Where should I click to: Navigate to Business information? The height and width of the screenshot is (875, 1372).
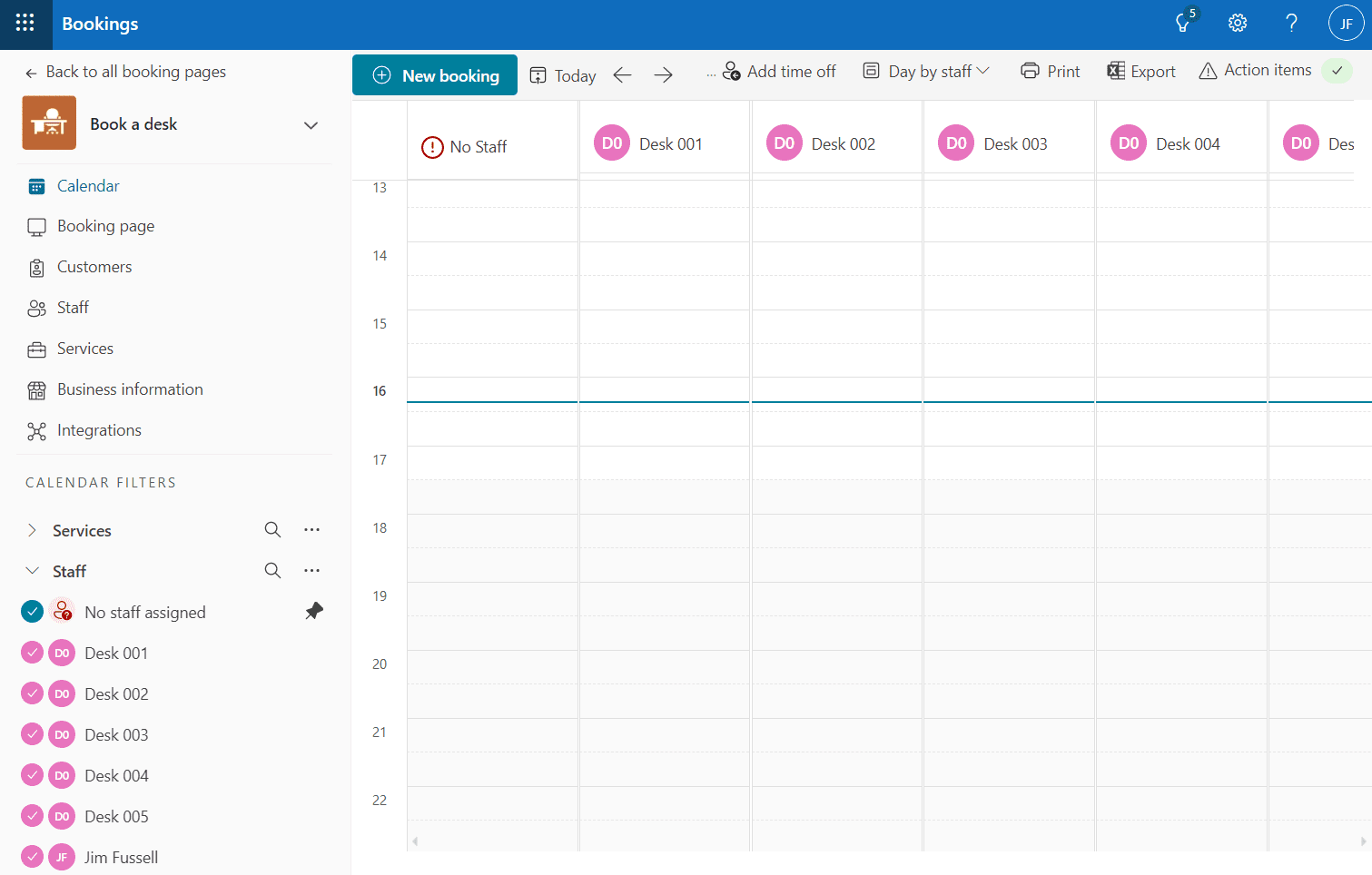(x=129, y=388)
